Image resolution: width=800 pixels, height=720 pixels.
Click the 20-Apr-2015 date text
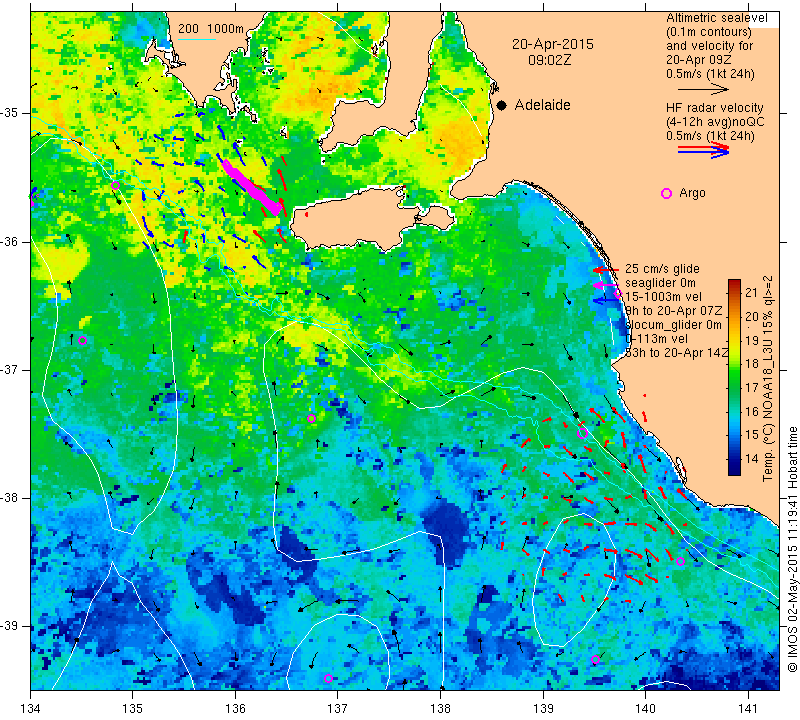[x=553, y=44]
